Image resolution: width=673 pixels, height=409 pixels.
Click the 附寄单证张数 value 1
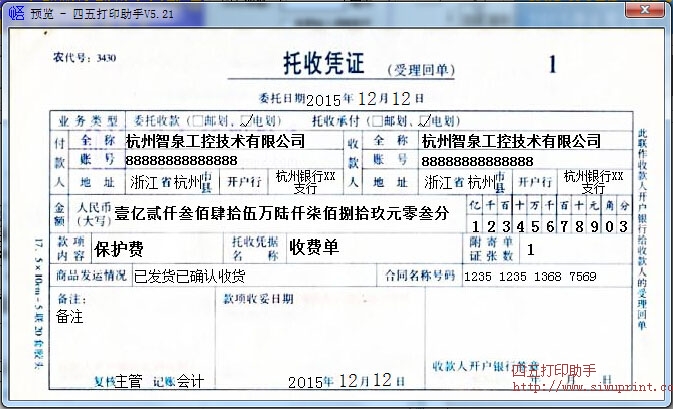pyautogui.click(x=531, y=249)
